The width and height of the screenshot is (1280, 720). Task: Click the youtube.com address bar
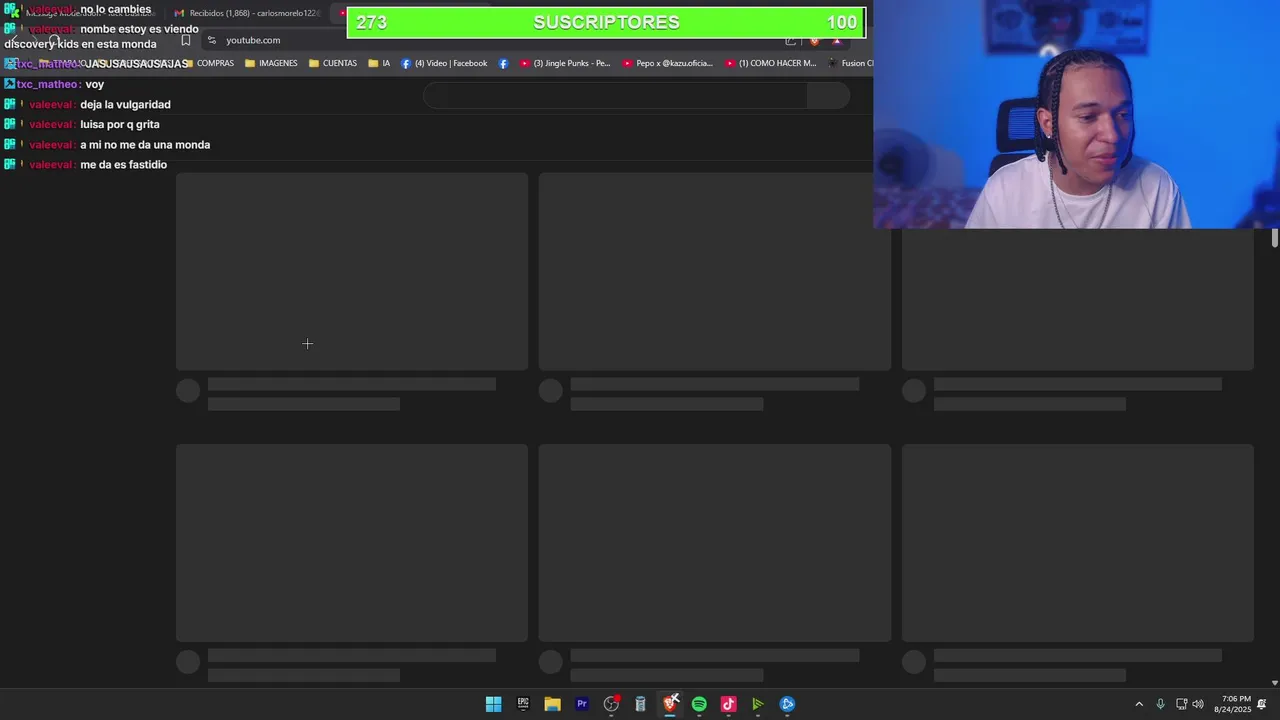click(500, 40)
